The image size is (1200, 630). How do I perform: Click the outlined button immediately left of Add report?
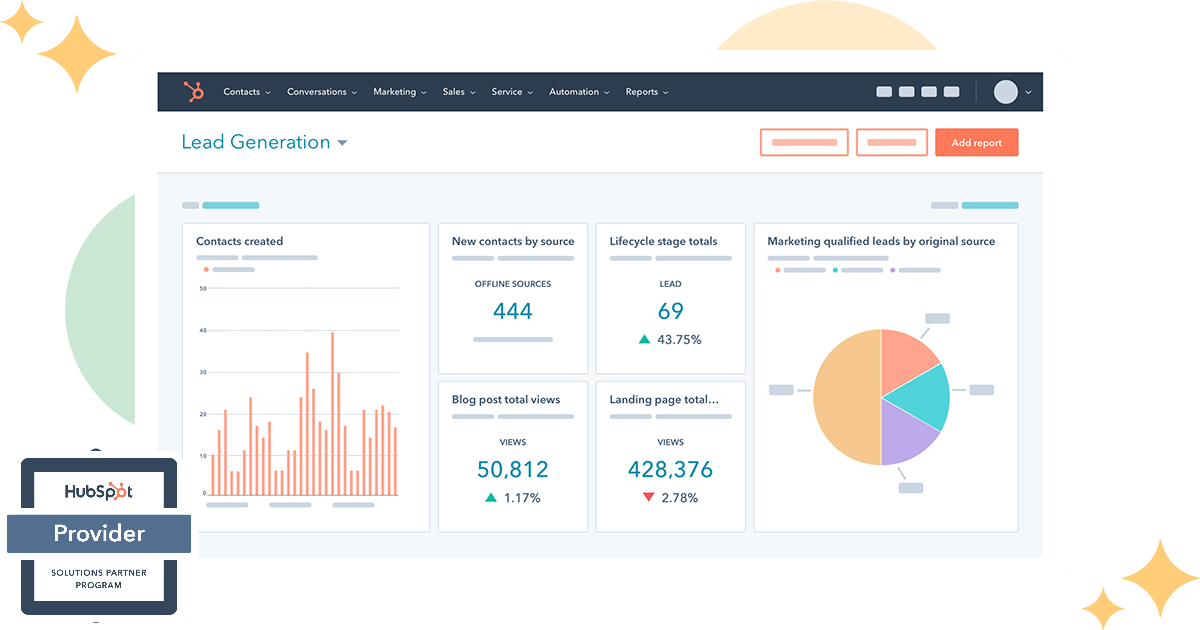tap(892, 143)
